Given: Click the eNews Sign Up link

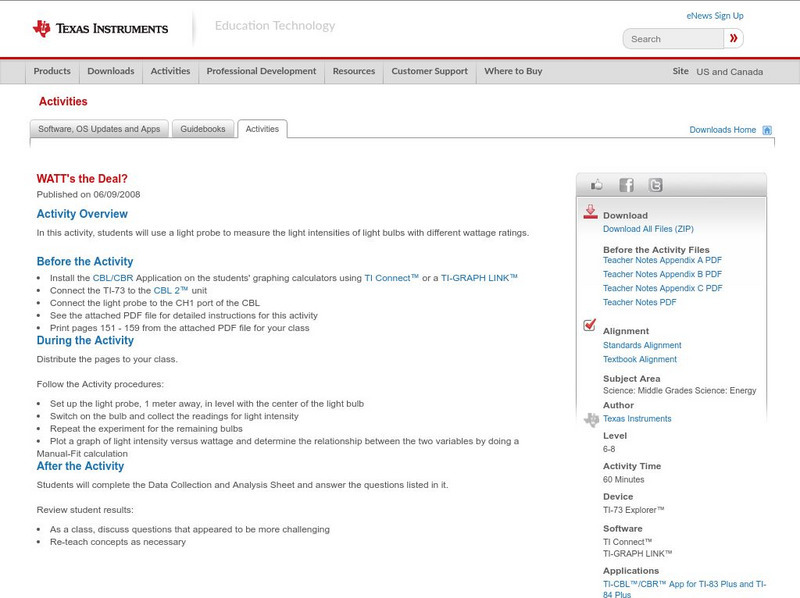Looking at the screenshot, I should click(x=714, y=16).
